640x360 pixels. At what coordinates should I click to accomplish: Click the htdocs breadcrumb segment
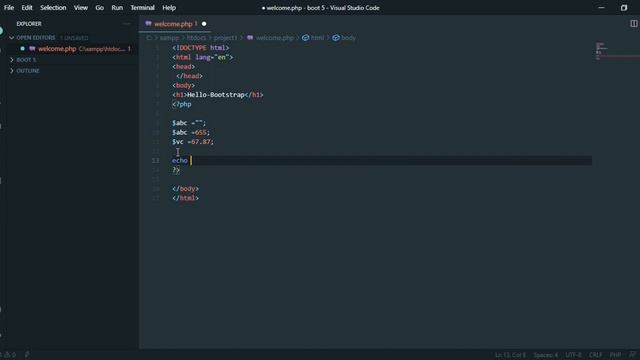coord(196,38)
